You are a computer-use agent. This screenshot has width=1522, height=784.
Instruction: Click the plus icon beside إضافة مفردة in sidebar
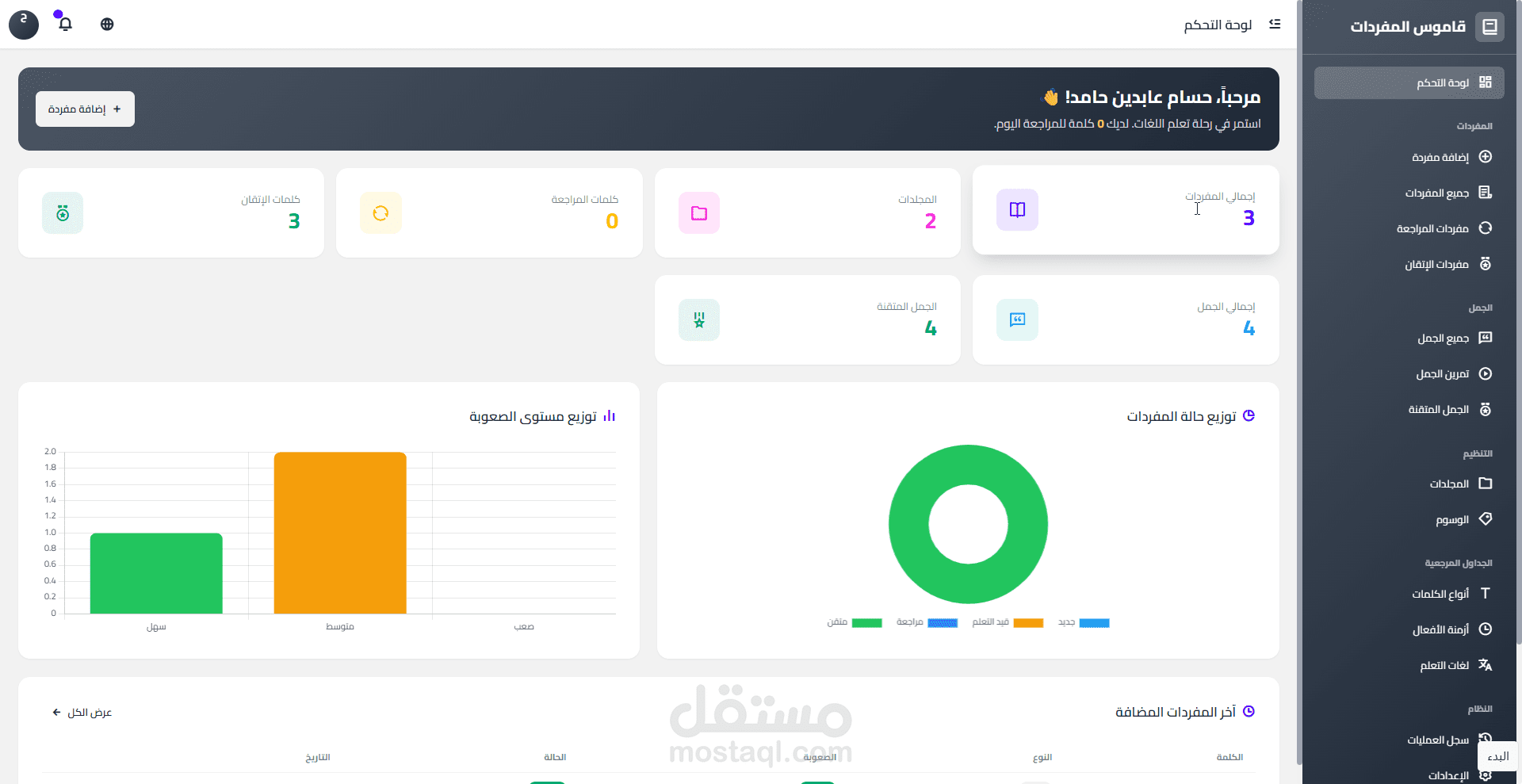(x=1486, y=157)
